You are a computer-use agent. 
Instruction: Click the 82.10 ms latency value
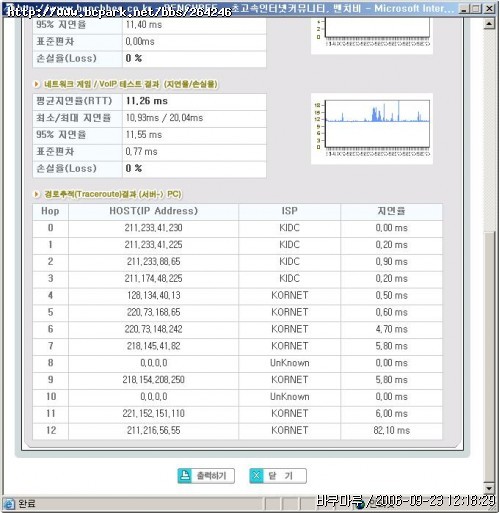pos(391,430)
